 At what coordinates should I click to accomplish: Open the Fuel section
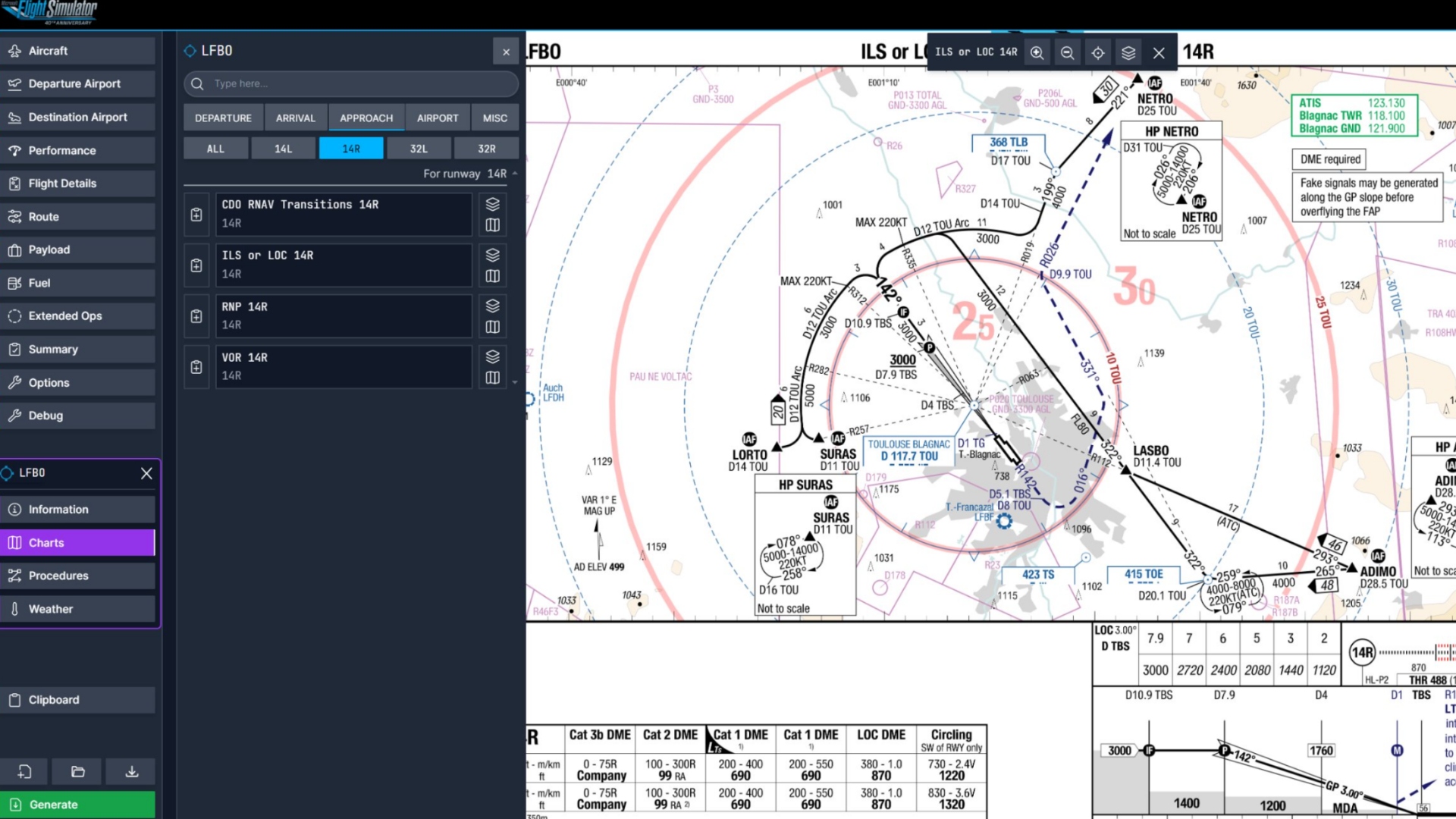click(x=77, y=283)
